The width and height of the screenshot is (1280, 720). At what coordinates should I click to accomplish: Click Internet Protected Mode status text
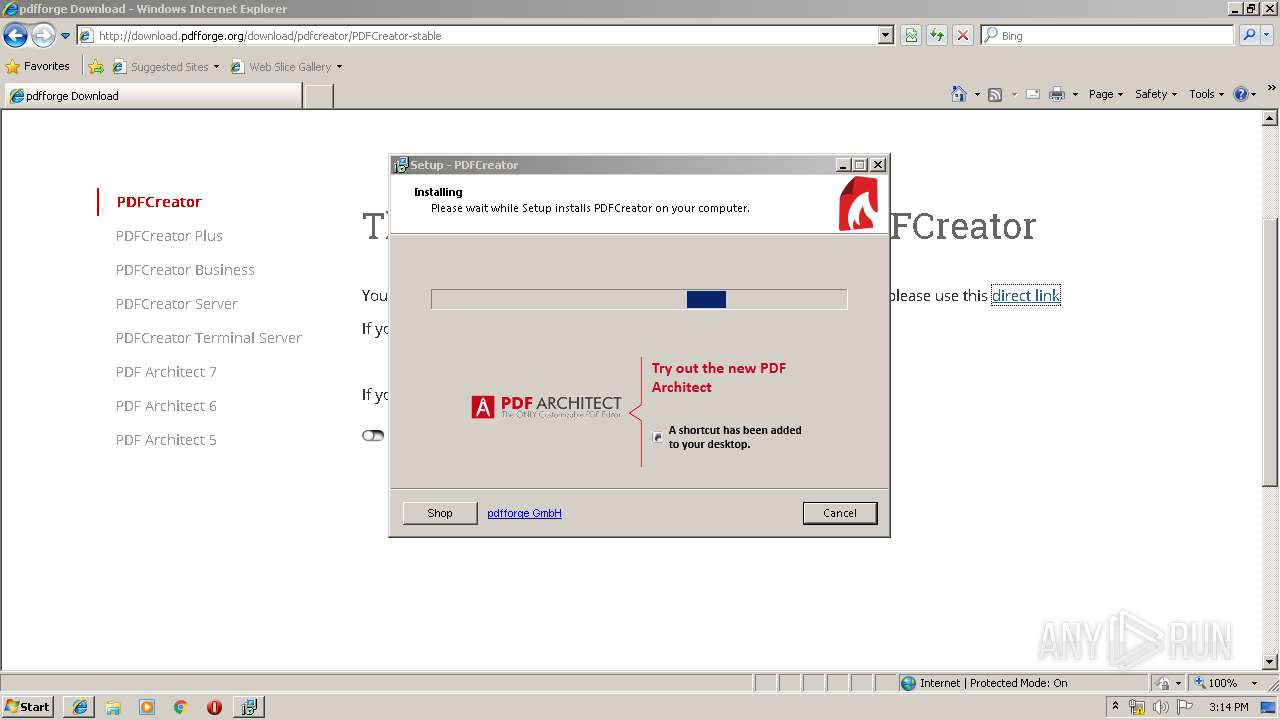pos(993,683)
